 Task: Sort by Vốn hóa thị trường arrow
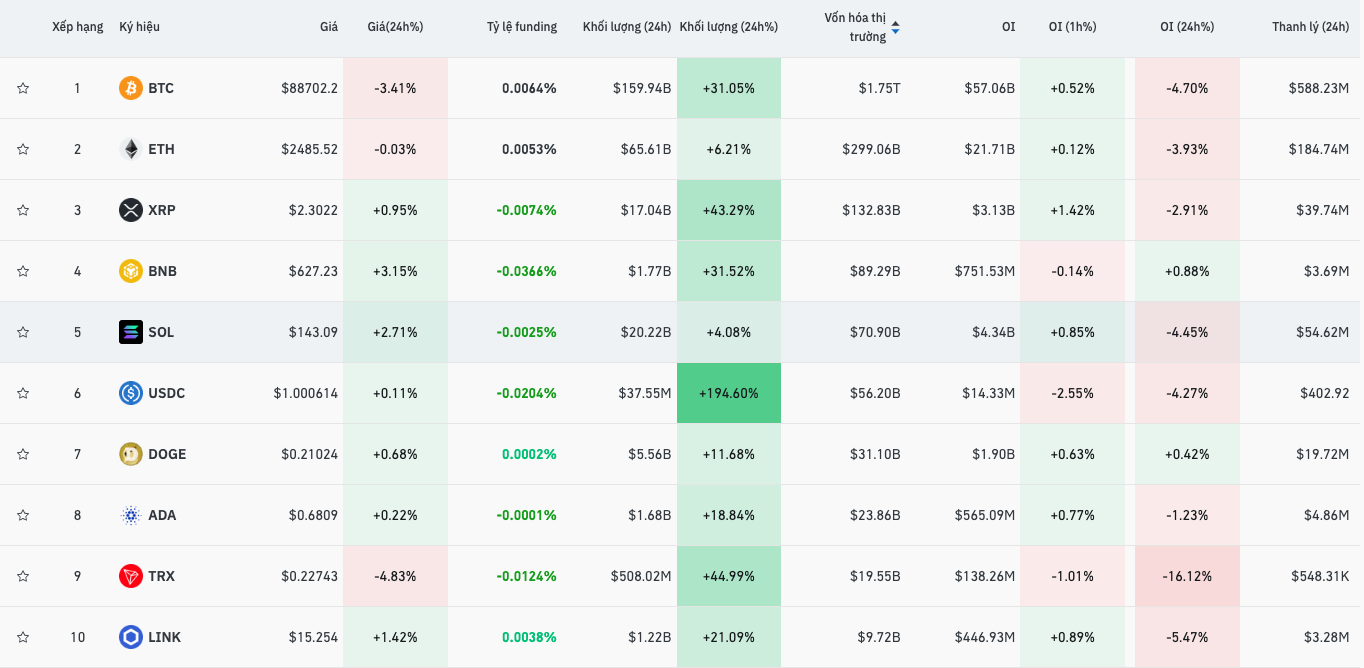tap(895, 27)
